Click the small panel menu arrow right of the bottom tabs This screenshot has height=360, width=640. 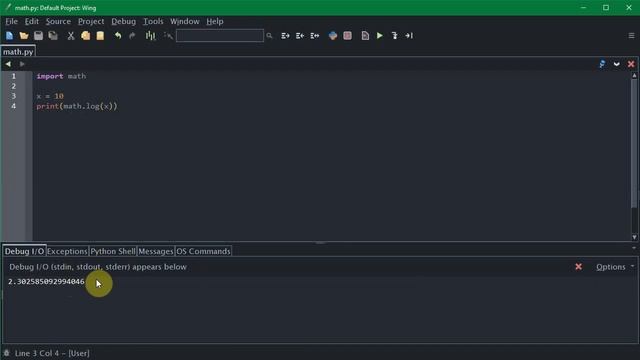point(633,248)
